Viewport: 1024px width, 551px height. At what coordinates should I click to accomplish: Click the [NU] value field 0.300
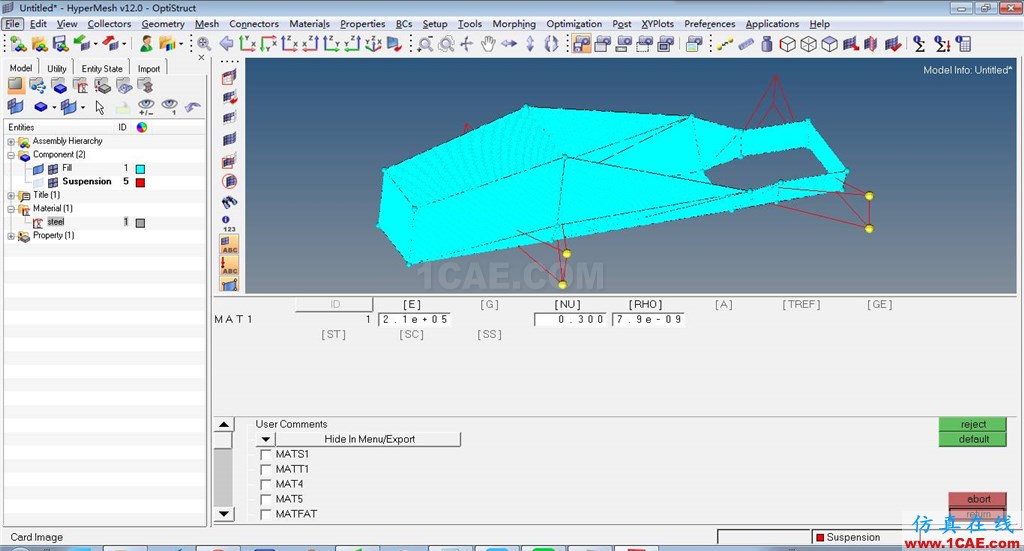click(569, 320)
